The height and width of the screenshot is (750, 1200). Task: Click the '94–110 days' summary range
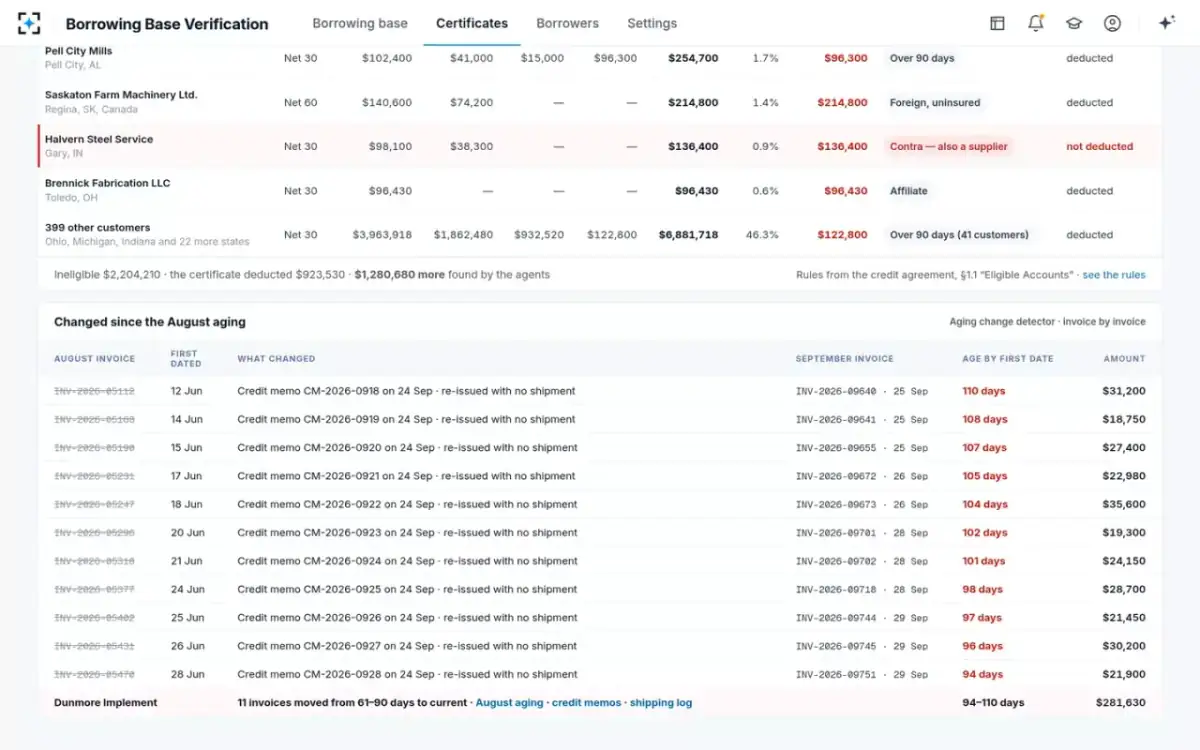pyautogui.click(x=993, y=703)
